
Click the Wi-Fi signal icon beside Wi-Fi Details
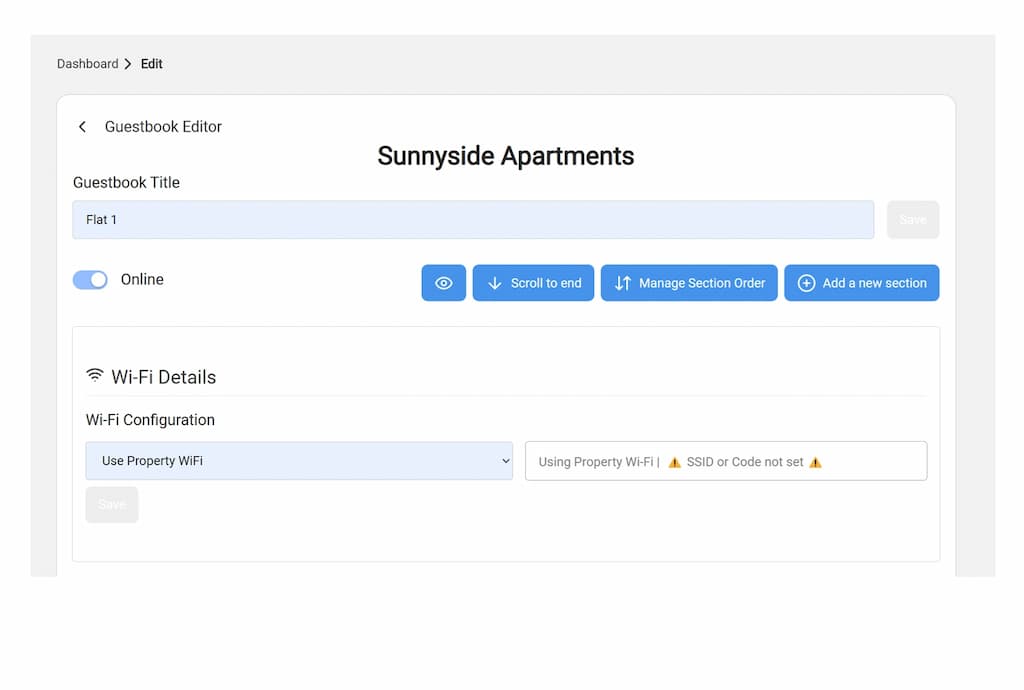(x=95, y=376)
